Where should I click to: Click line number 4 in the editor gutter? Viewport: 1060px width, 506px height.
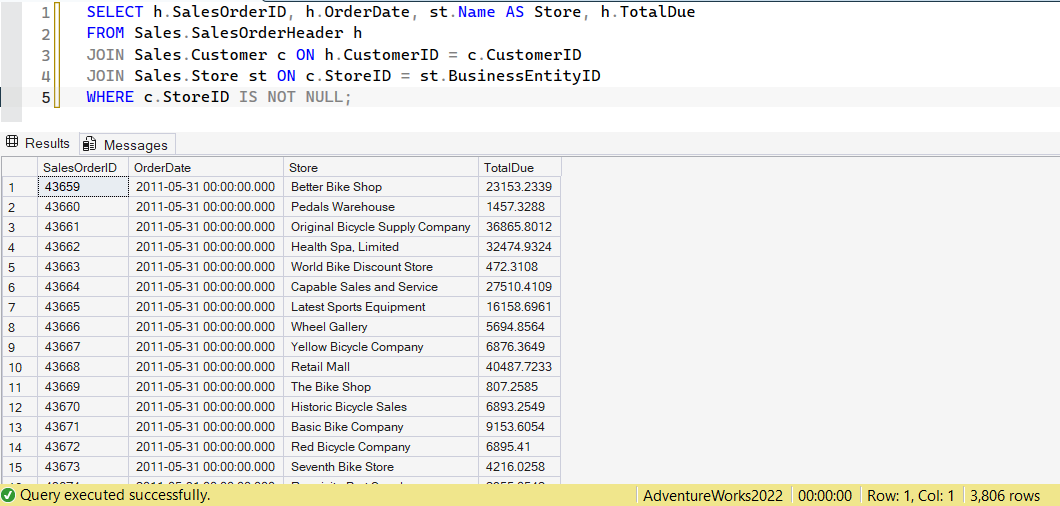[45, 76]
